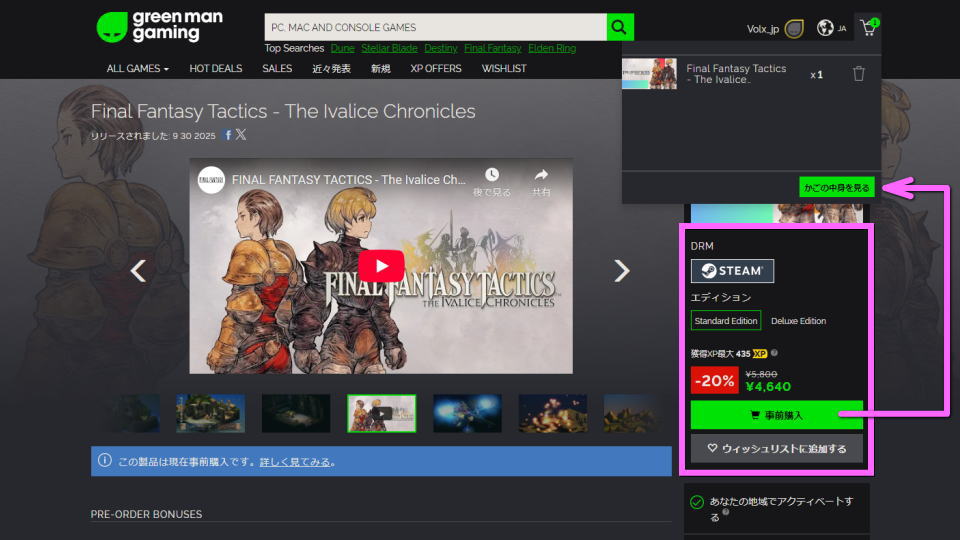Open the ALL GAMES dropdown menu

click(138, 69)
